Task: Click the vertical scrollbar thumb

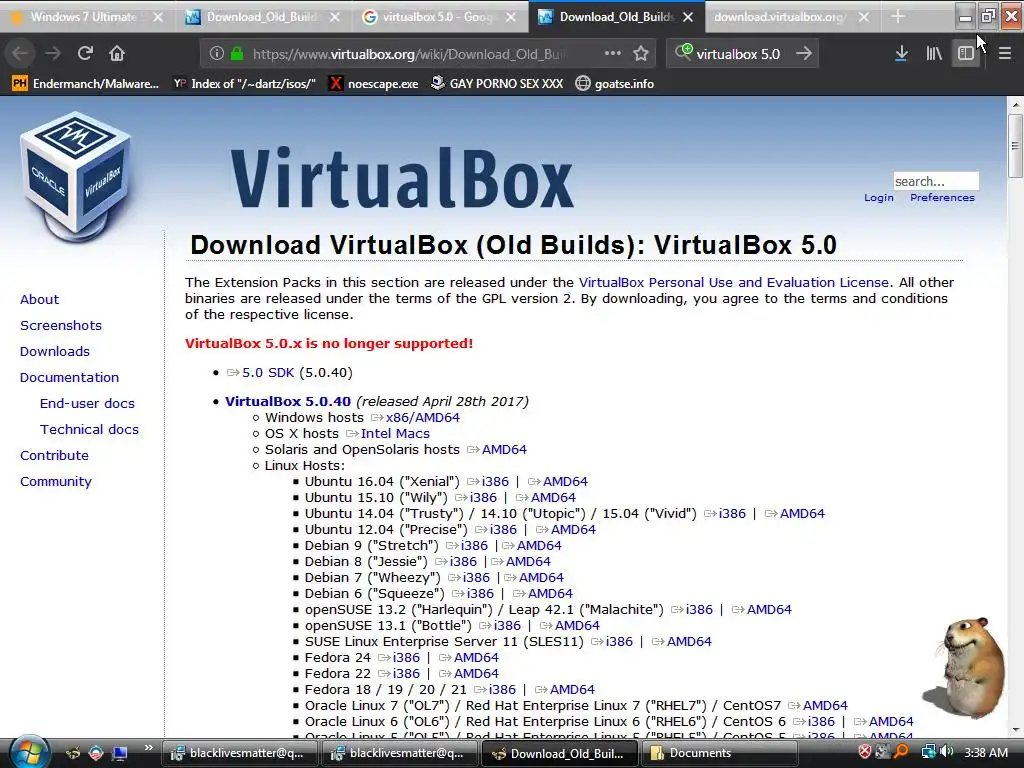Action: click(x=1015, y=146)
